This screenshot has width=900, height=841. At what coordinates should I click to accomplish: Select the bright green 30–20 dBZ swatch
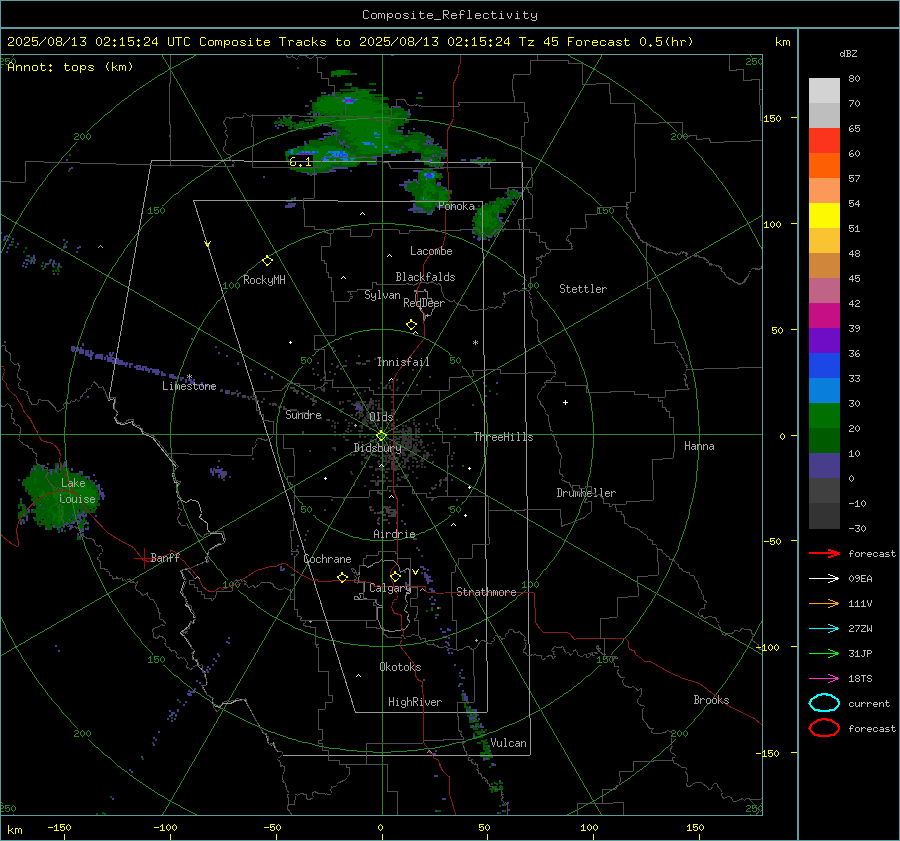824,416
